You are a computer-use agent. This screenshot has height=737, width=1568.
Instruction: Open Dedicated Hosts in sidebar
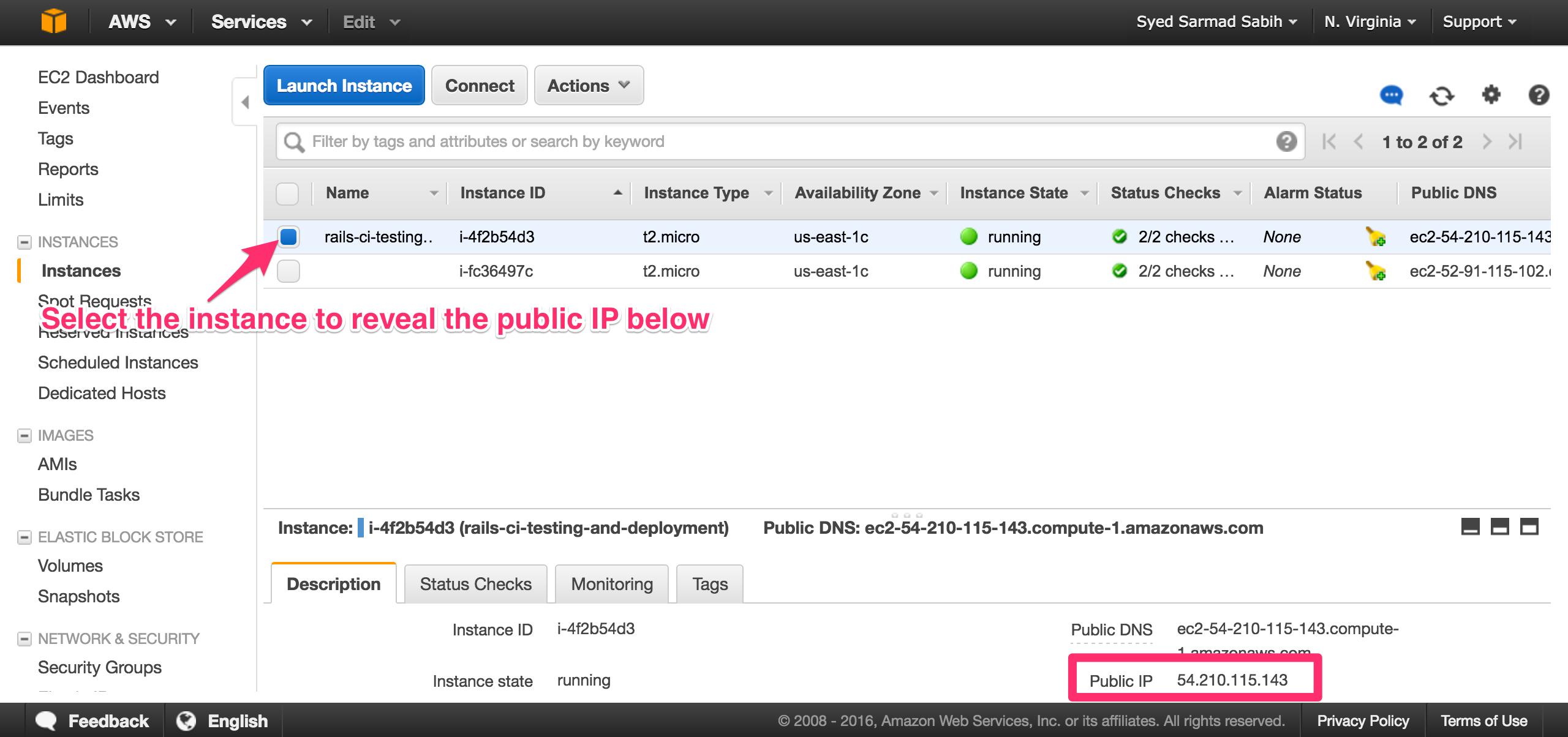[102, 393]
